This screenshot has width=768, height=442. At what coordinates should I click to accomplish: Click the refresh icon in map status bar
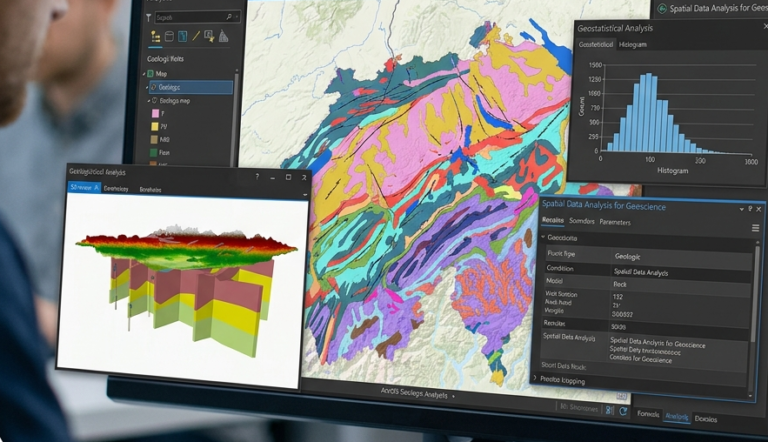point(624,411)
